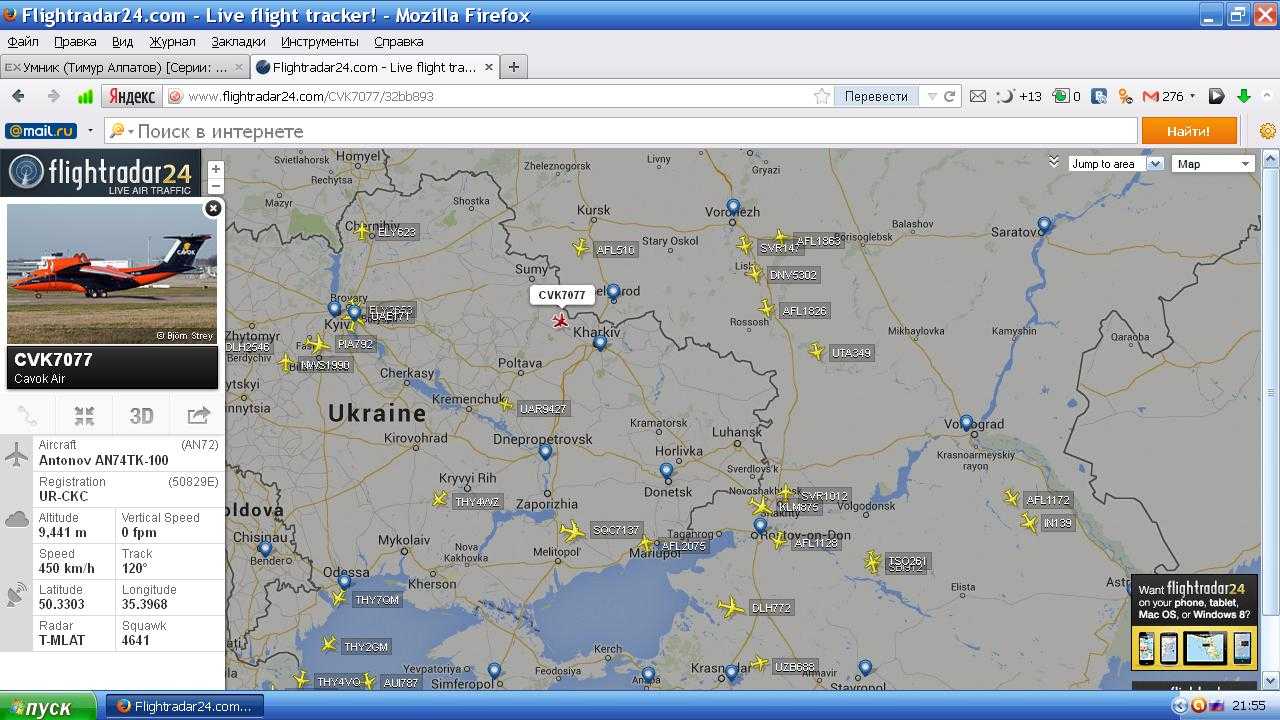Click the center-on-aircraft arrows icon
Image resolution: width=1280 pixels, height=720 pixels.
[84, 416]
